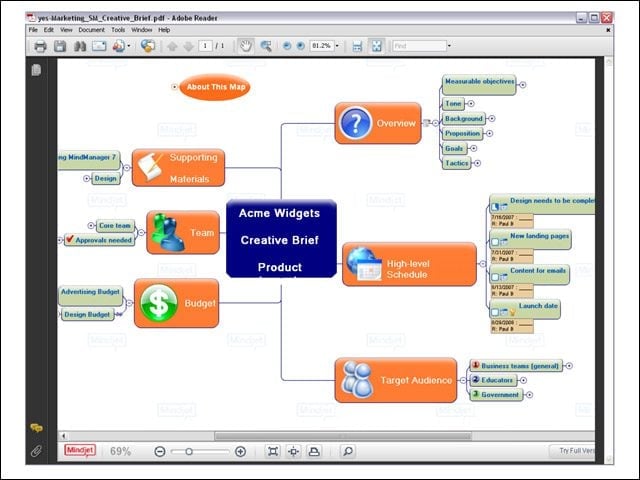Expand the Background node

[x=492, y=118]
